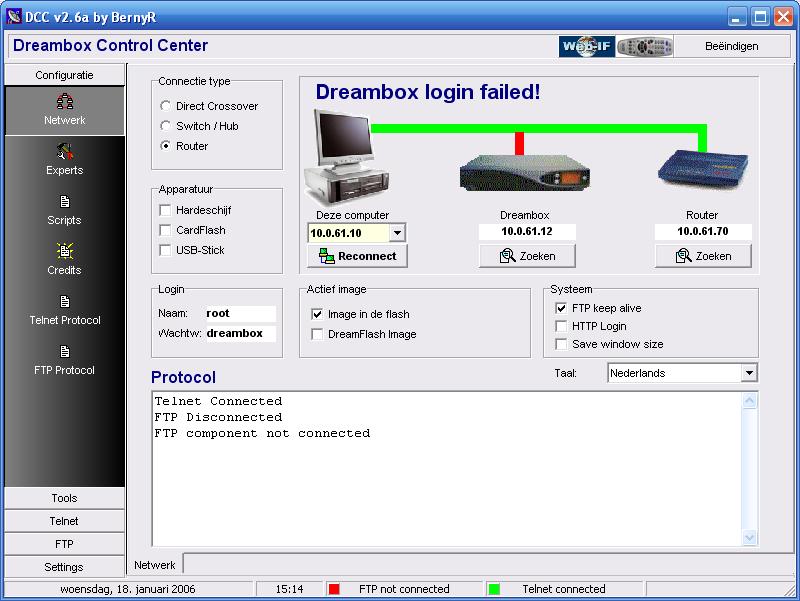
Task: Enable the CardFlash checkbox
Action: (165, 230)
